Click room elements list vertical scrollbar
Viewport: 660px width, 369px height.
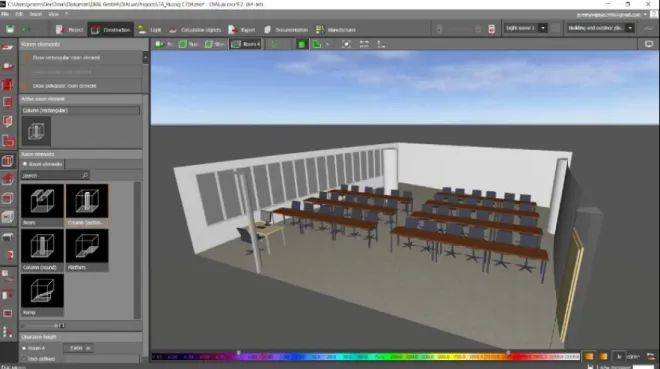137,250
